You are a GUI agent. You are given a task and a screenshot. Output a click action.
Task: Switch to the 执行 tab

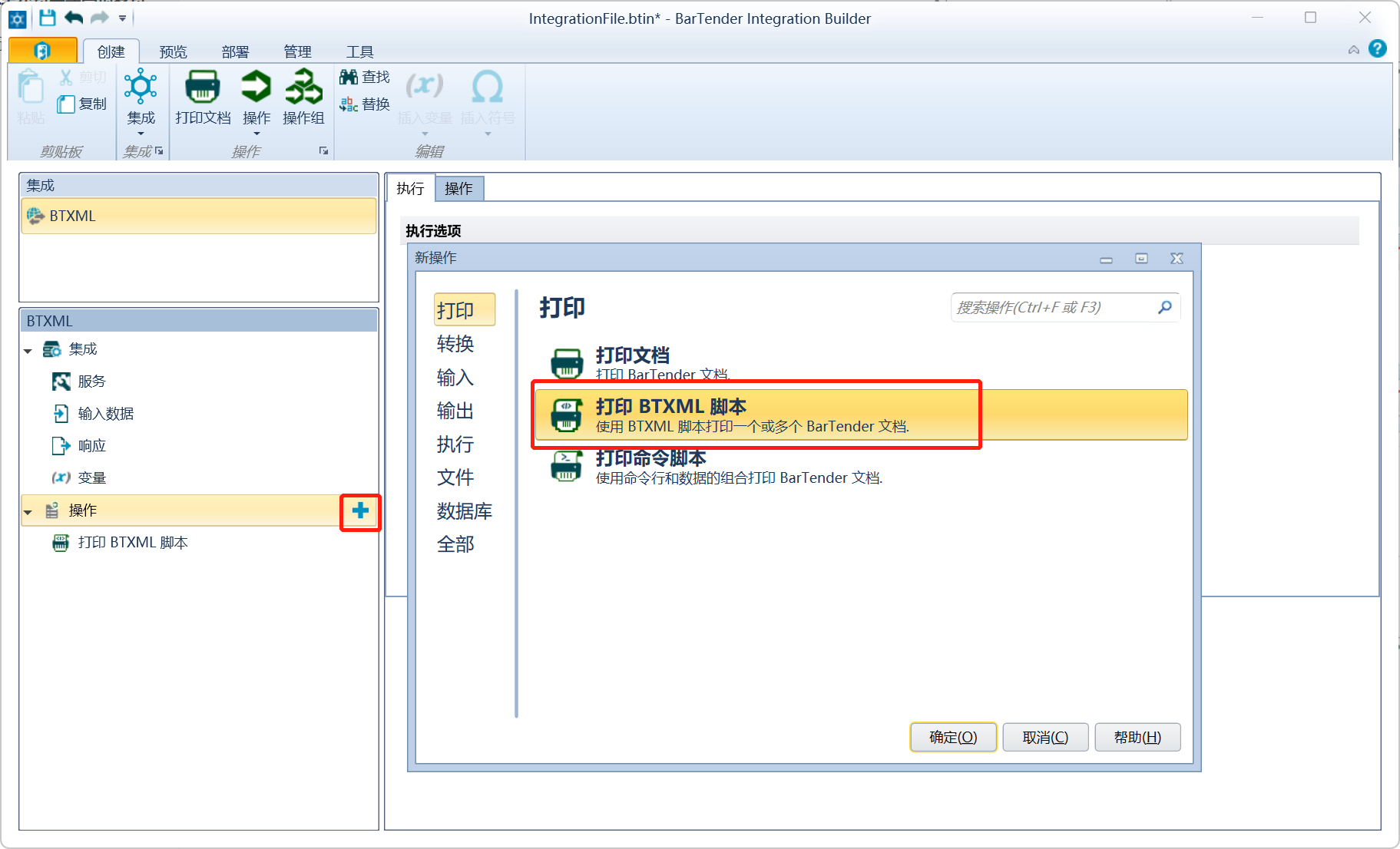click(x=411, y=189)
